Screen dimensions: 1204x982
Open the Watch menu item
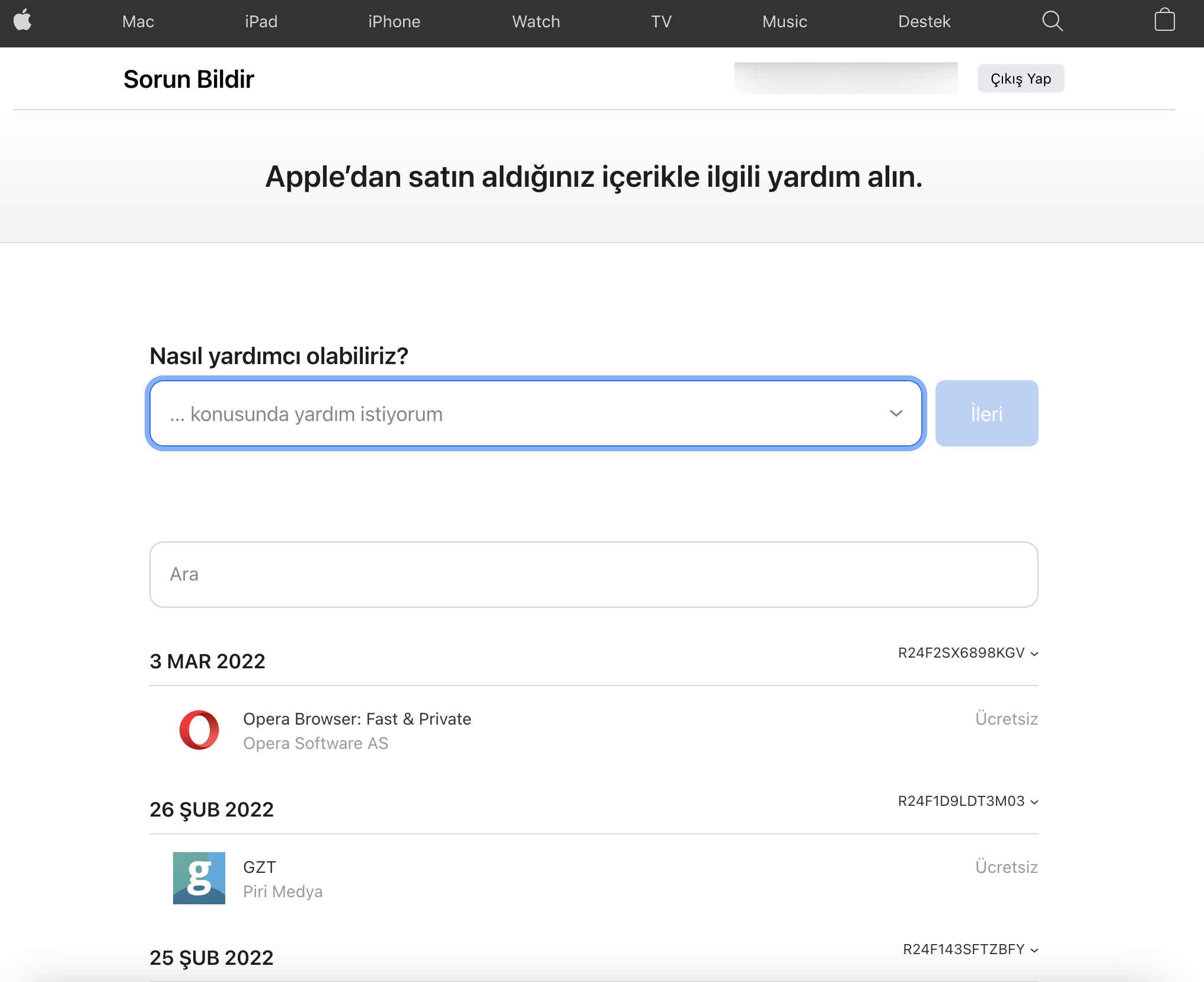tap(536, 22)
